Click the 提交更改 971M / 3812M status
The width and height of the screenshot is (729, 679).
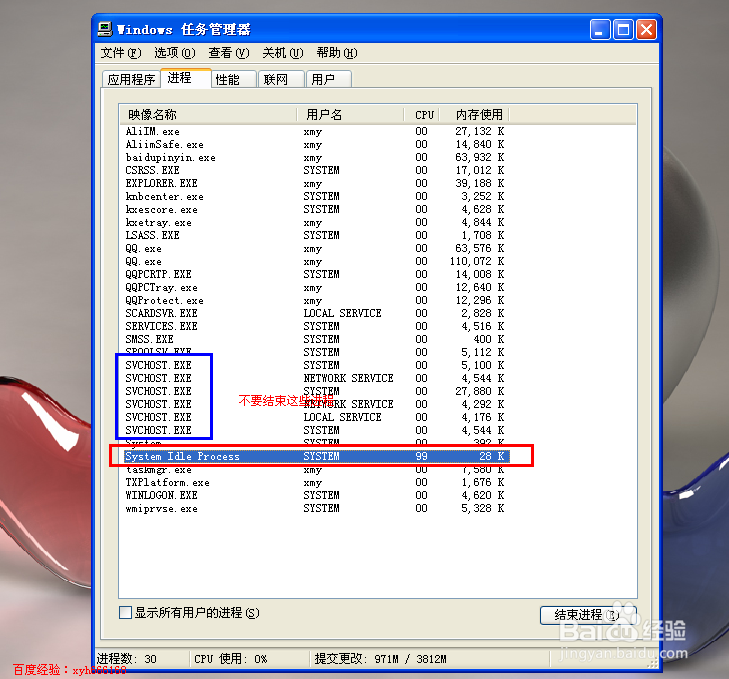[380, 659]
